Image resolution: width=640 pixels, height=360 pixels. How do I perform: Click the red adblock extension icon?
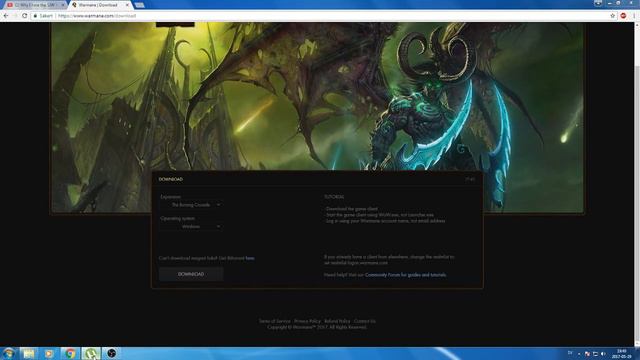coord(623,16)
